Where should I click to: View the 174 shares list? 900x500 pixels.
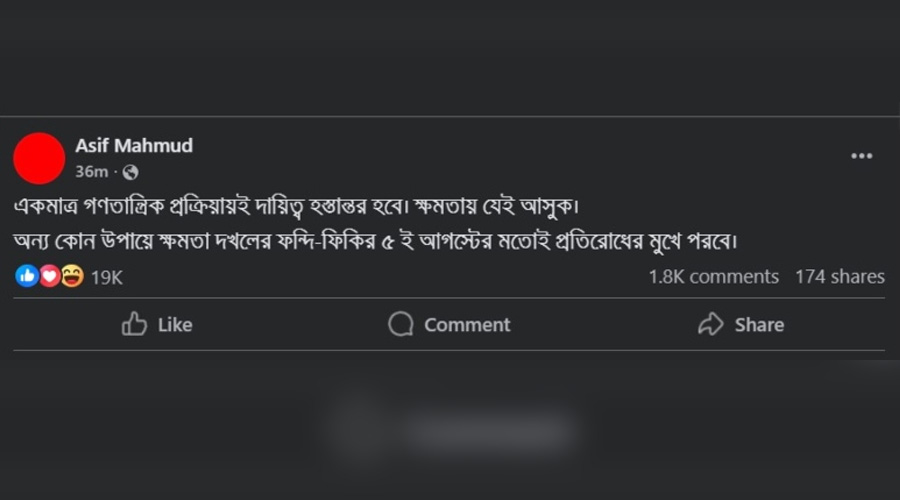point(840,277)
